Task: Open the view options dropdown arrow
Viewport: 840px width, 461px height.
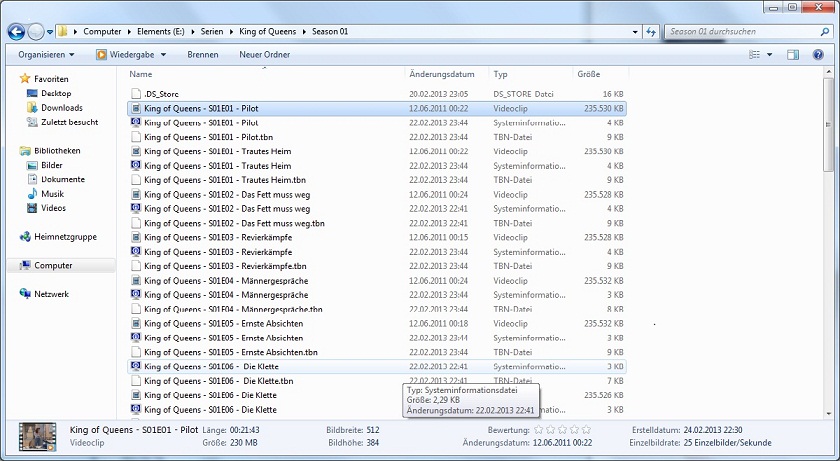Action: pyautogui.click(x=770, y=55)
